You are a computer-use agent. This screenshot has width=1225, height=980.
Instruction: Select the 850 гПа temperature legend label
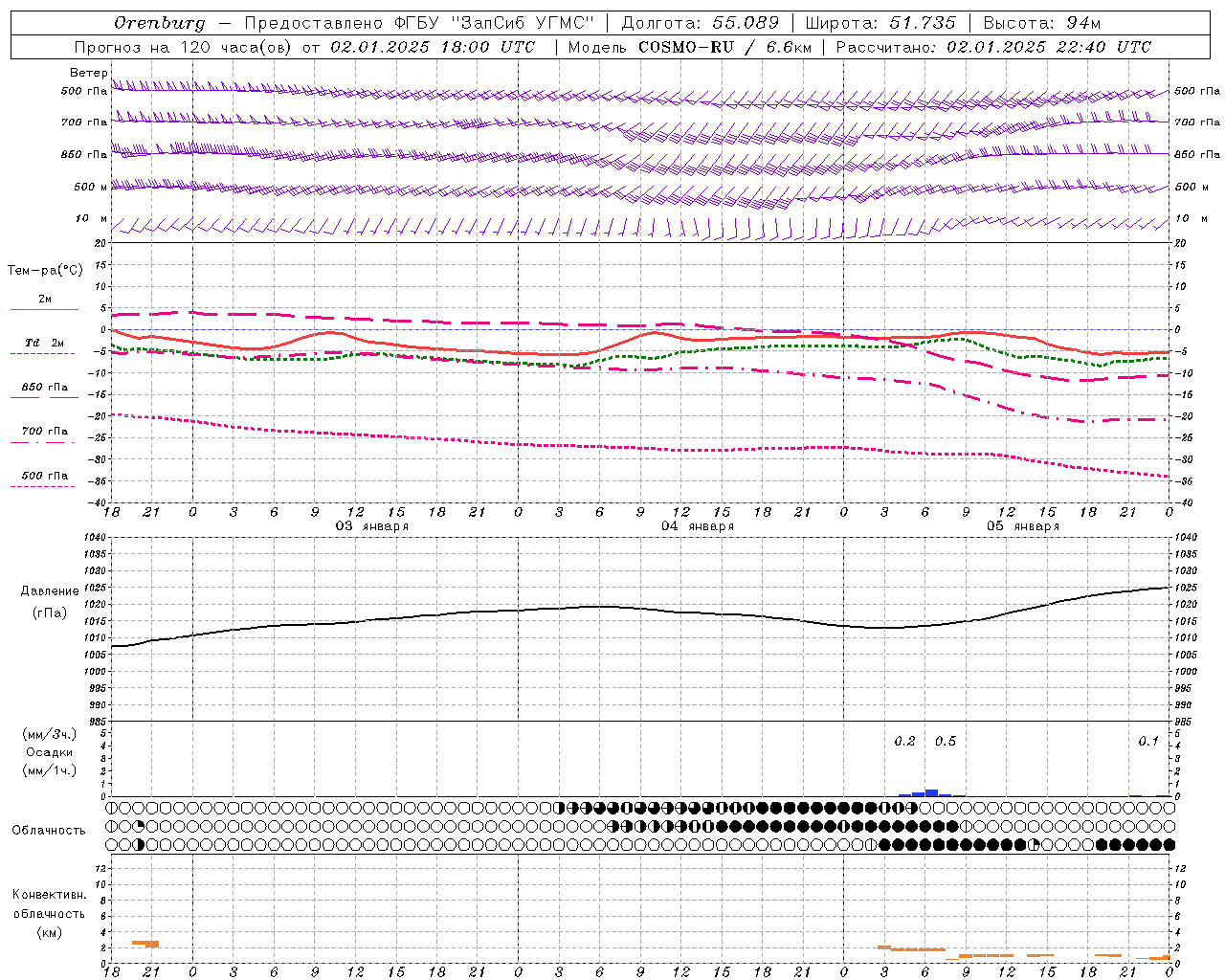coord(45,388)
